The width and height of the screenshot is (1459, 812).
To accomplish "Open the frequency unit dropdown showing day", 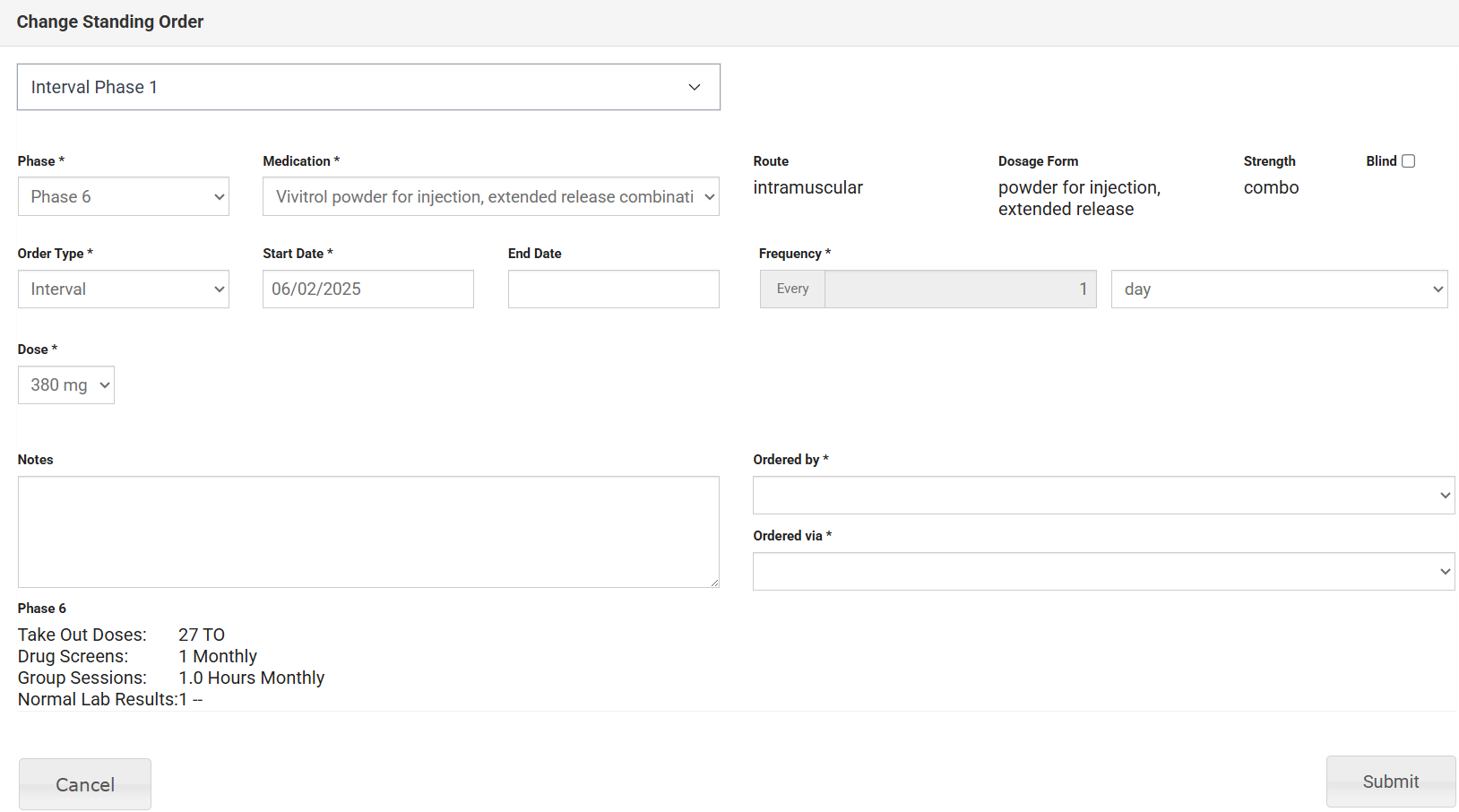I will pyautogui.click(x=1278, y=289).
